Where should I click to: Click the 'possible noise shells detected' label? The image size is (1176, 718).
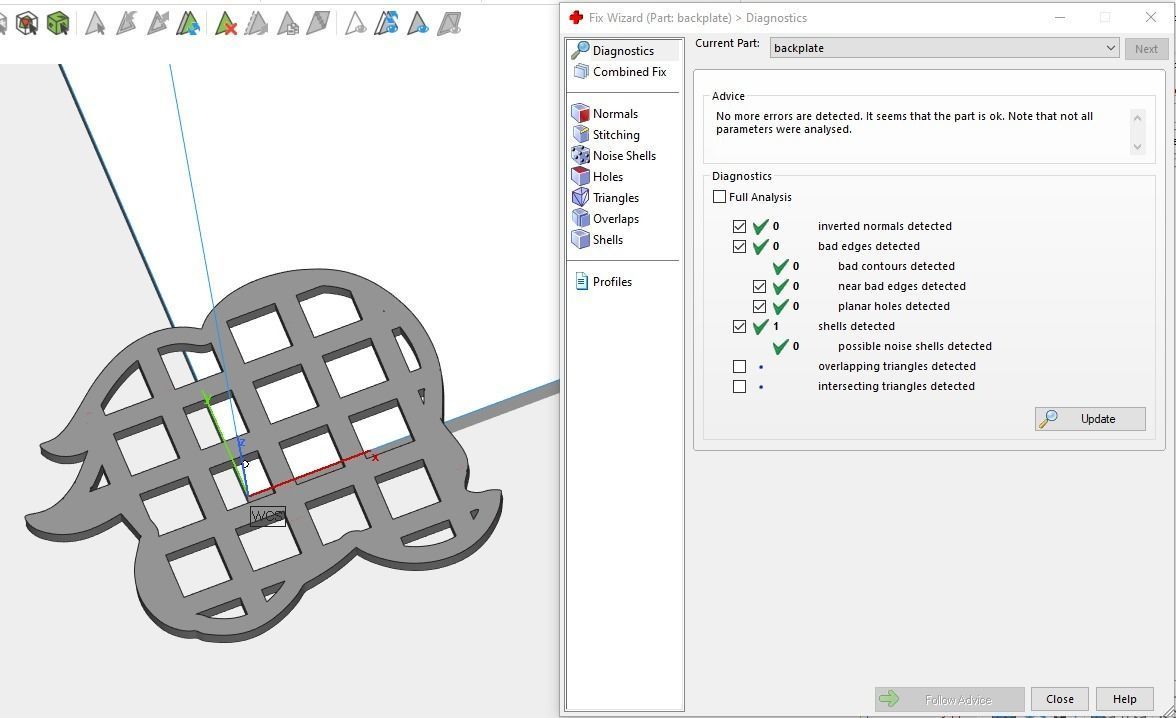[914, 346]
